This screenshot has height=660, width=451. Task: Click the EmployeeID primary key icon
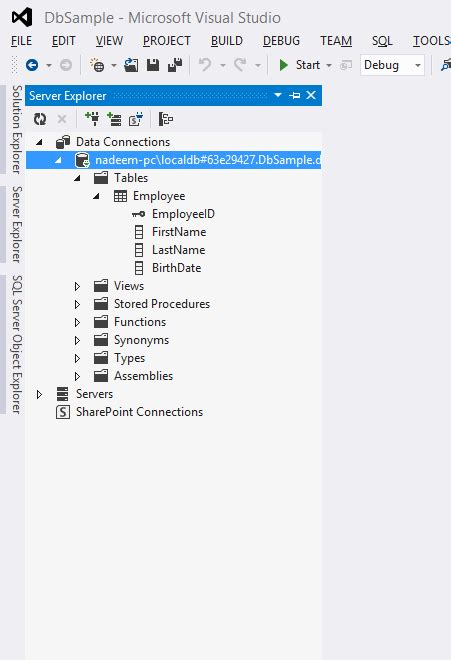[x=139, y=214]
